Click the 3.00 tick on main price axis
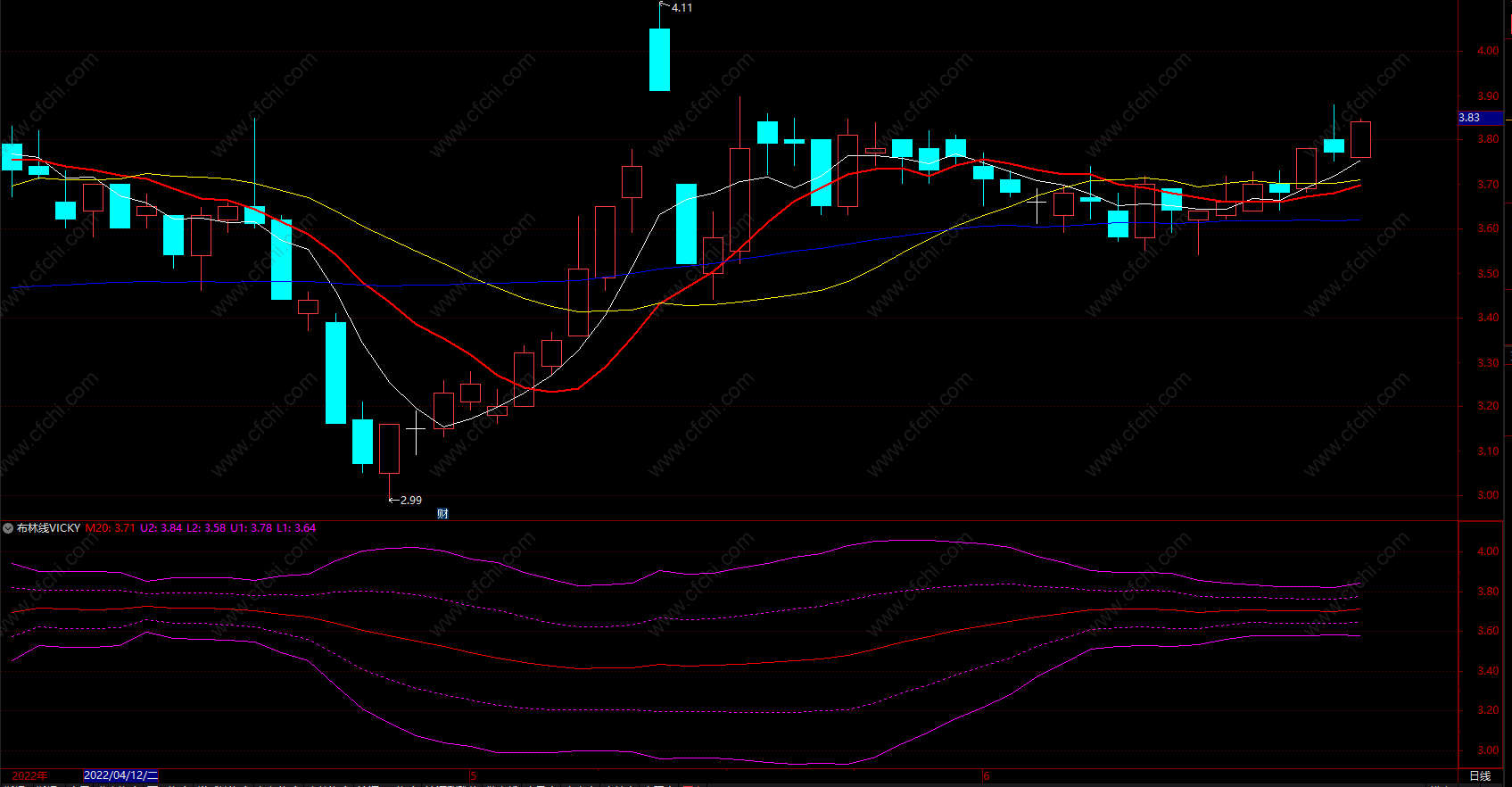This screenshot has width=1512, height=787. click(1488, 495)
